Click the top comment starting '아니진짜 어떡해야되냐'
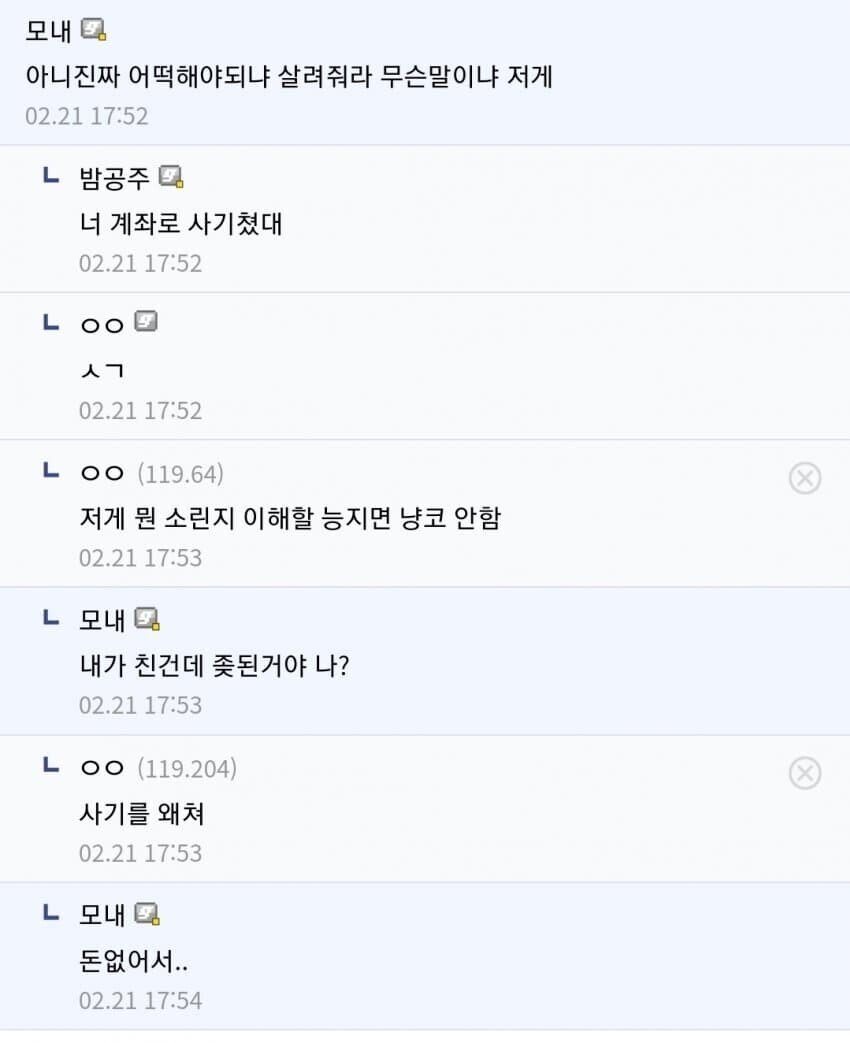The image size is (850, 1043). 288,76
